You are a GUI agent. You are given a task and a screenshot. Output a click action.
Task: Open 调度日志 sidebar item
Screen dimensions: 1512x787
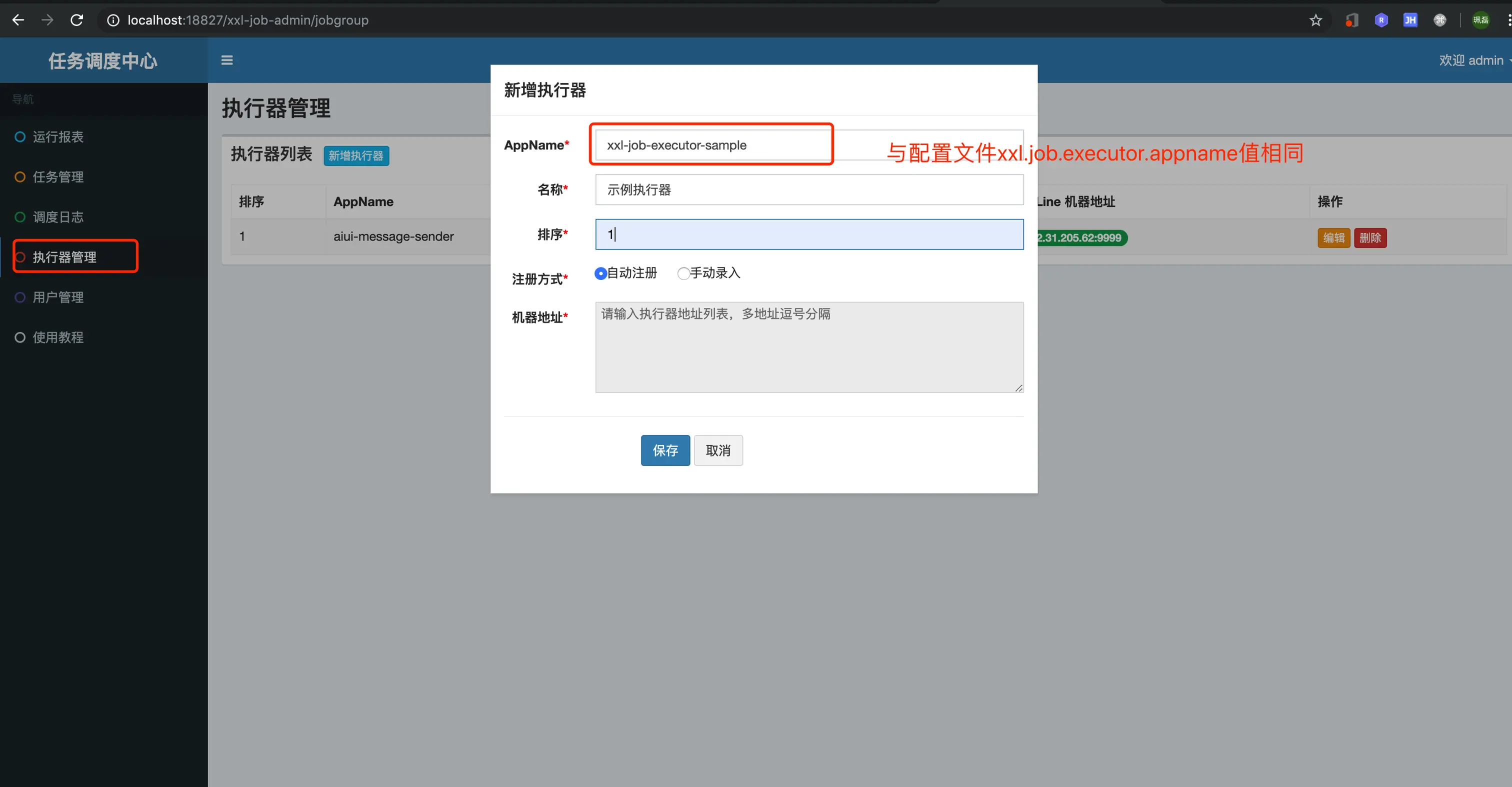[57, 217]
